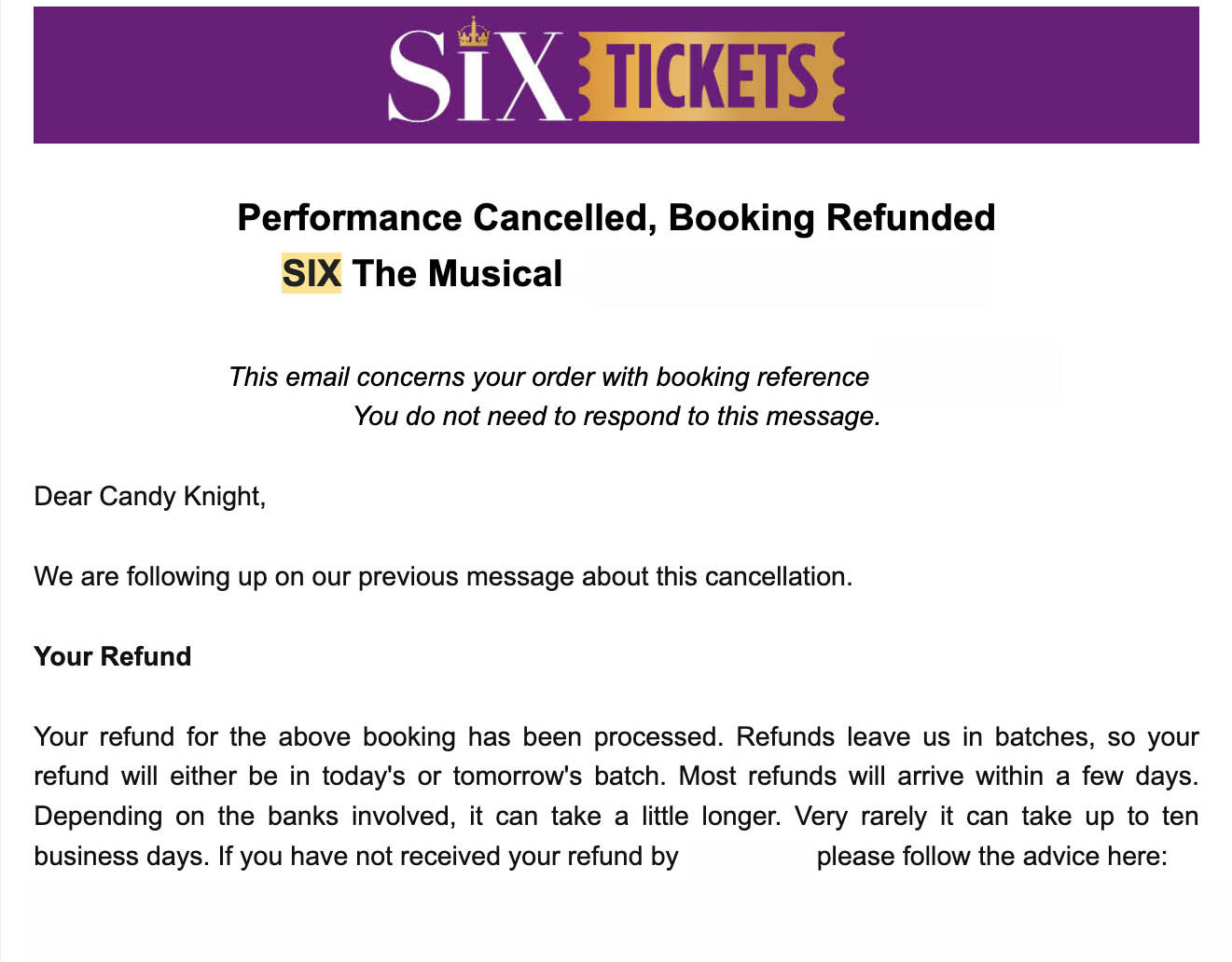Click the bold "Your Refund" heading
Screen dimensions: 1232x962
coord(112,656)
